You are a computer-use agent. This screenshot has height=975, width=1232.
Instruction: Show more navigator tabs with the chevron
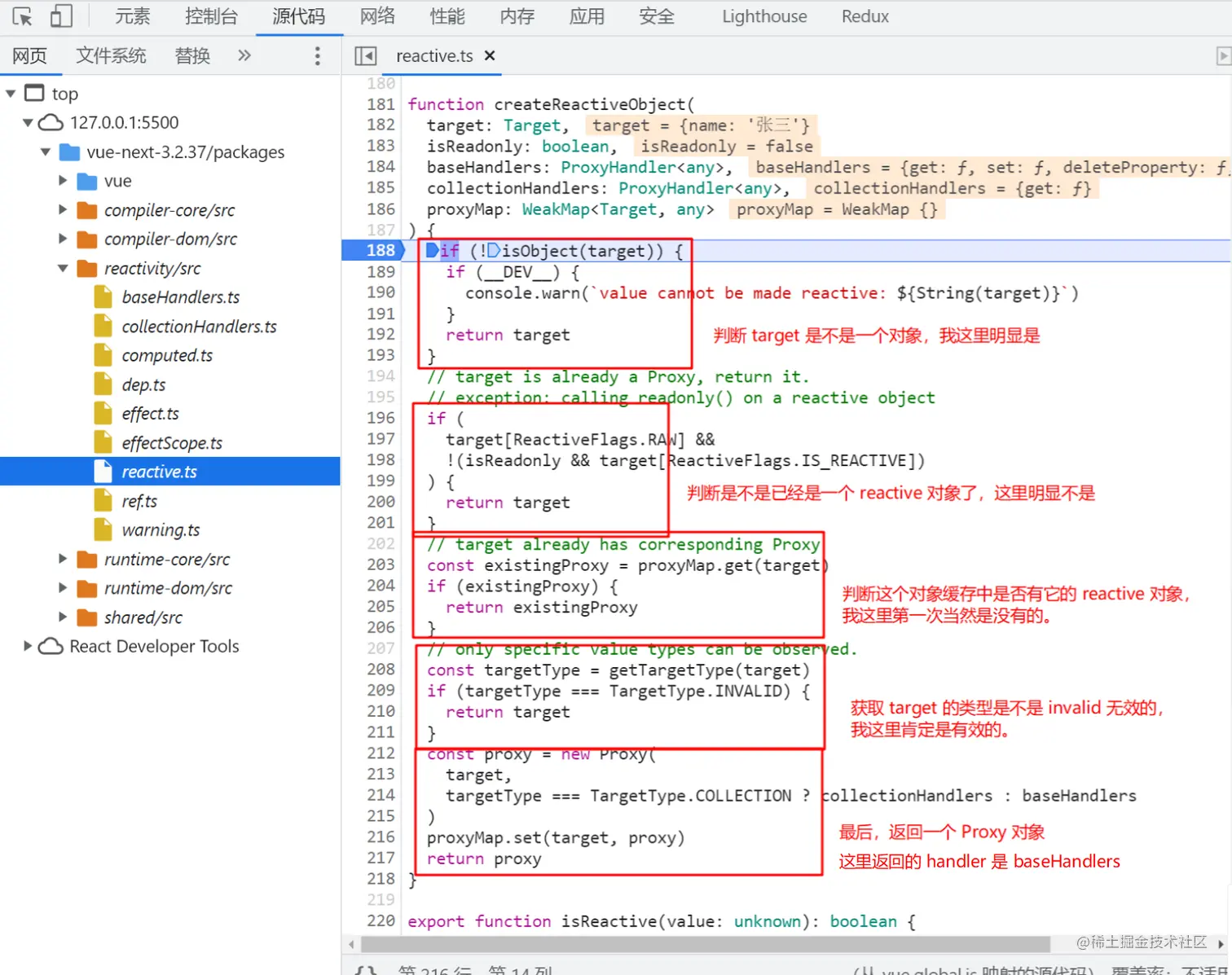(244, 55)
